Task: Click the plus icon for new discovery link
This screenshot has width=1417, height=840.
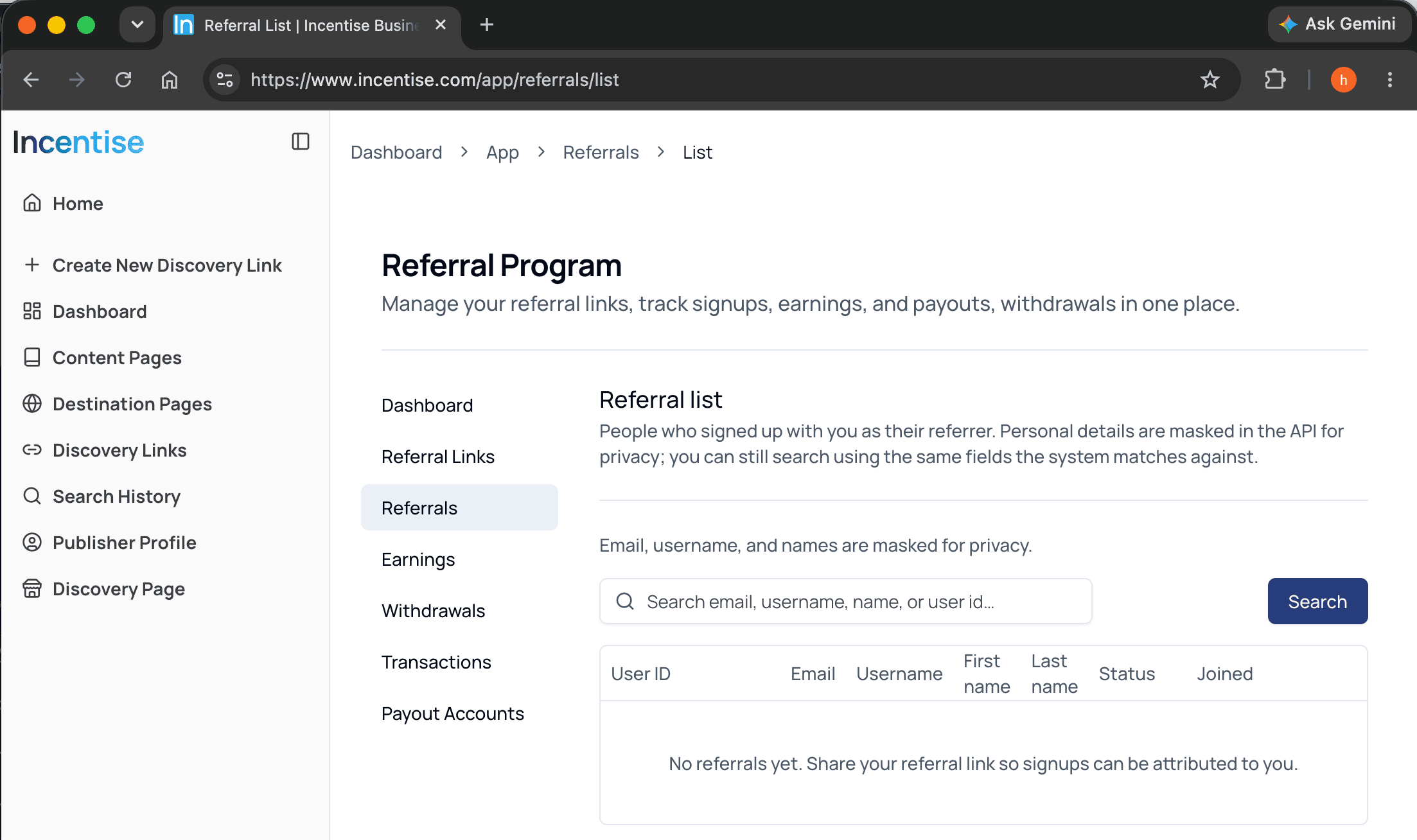Action: pyautogui.click(x=32, y=265)
